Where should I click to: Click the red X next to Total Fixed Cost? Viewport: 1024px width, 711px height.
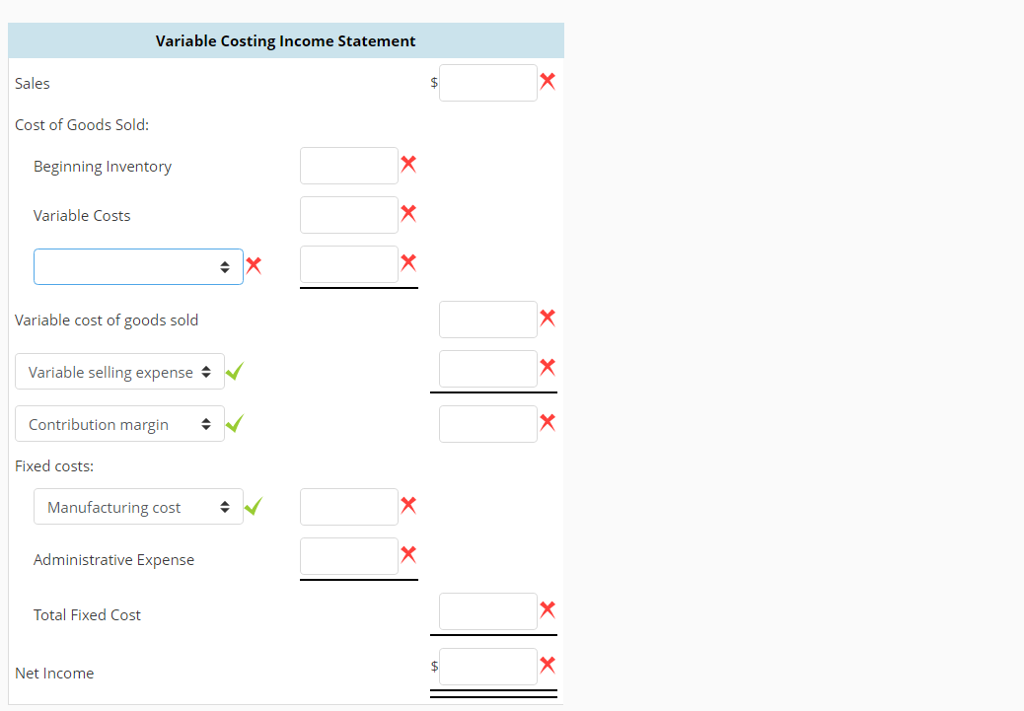tap(547, 609)
